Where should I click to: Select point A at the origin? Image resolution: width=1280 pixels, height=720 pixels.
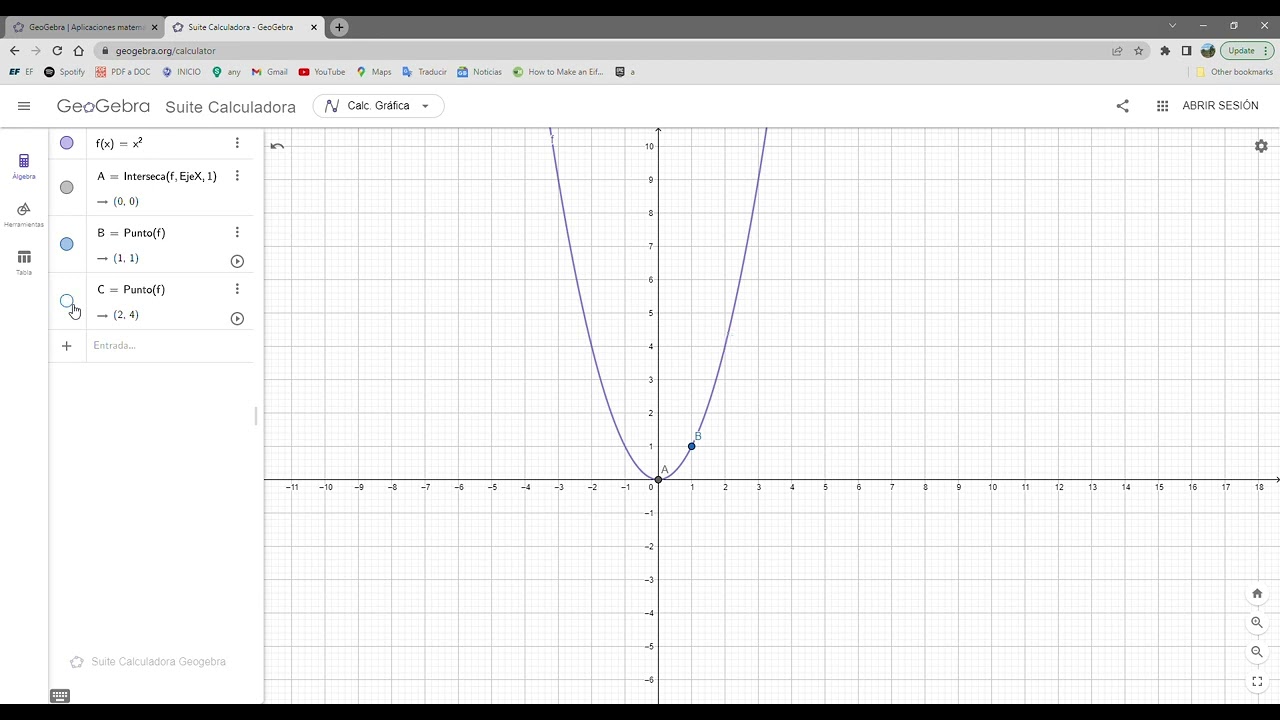click(658, 480)
